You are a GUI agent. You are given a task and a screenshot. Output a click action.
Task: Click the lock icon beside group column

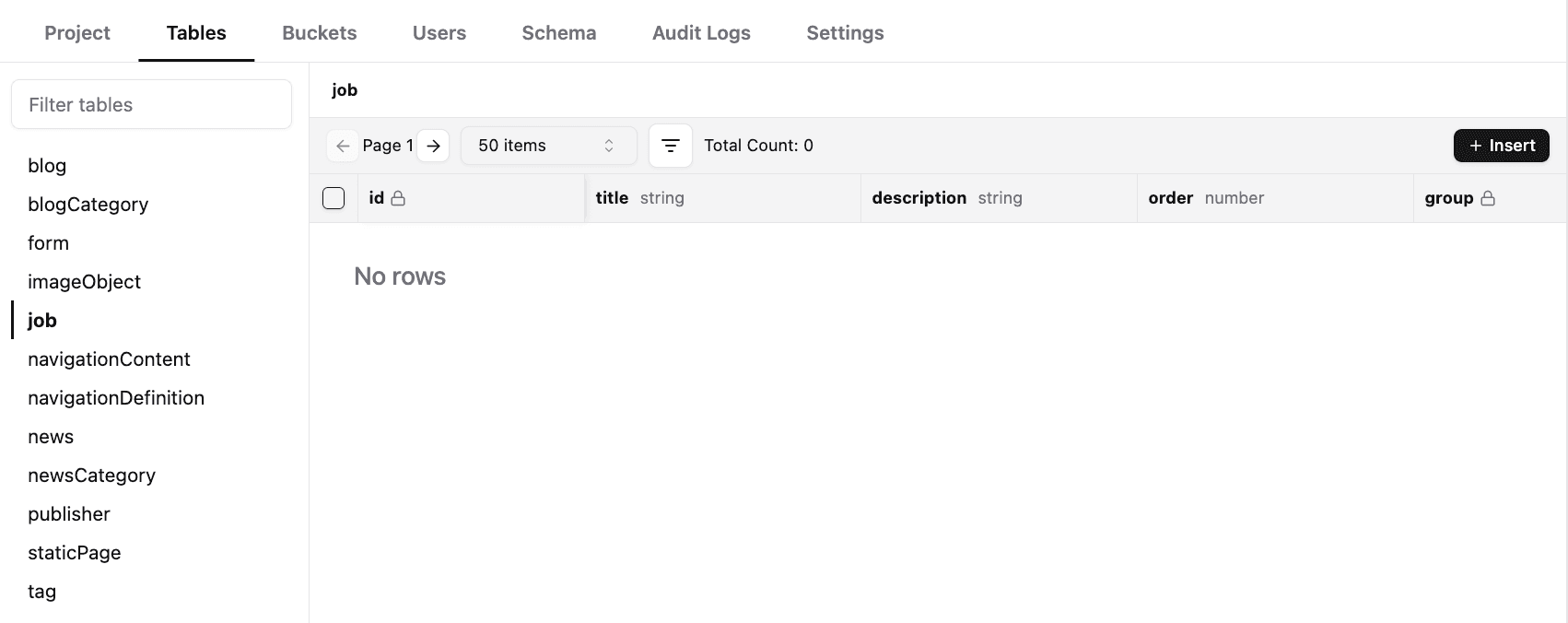[x=1487, y=198]
